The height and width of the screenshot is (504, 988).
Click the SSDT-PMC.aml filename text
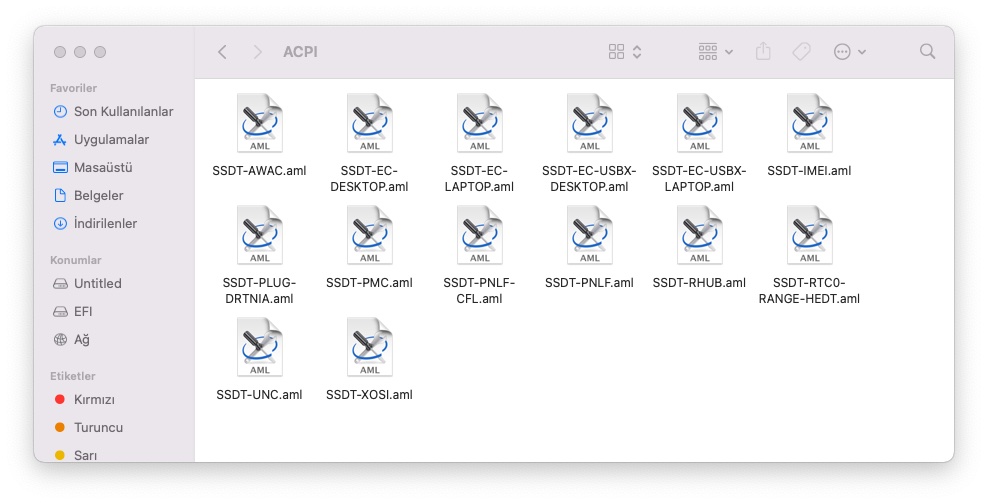369,283
